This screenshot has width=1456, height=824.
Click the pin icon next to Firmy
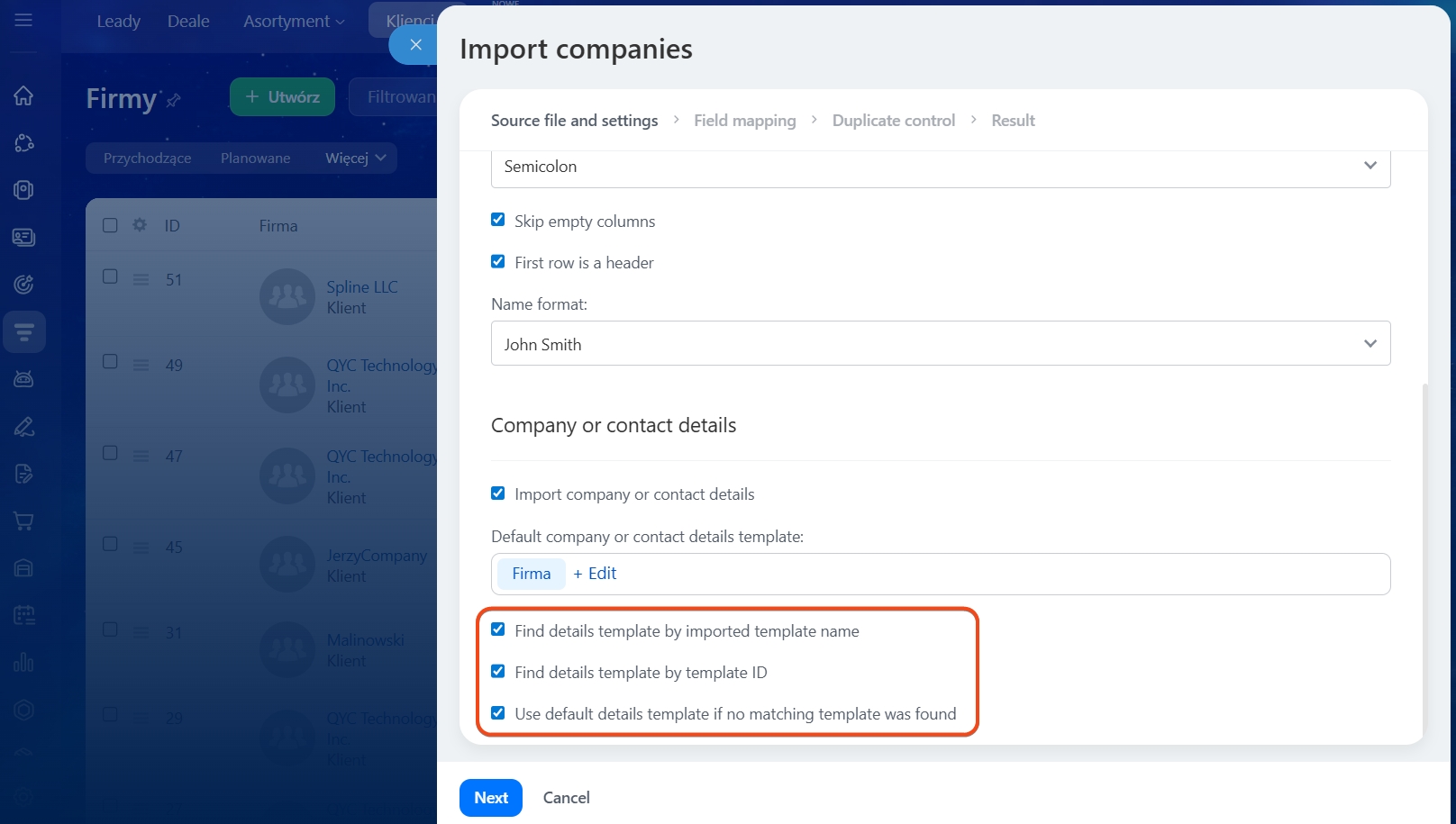coord(174,100)
